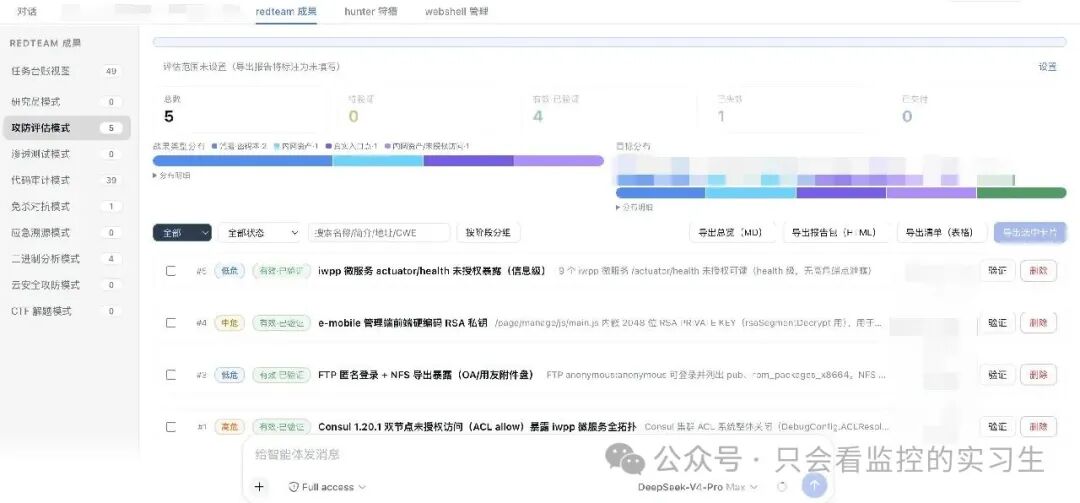Click the blue export selected cards button
The width and height of the screenshot is (1080, 503).
1030,233
